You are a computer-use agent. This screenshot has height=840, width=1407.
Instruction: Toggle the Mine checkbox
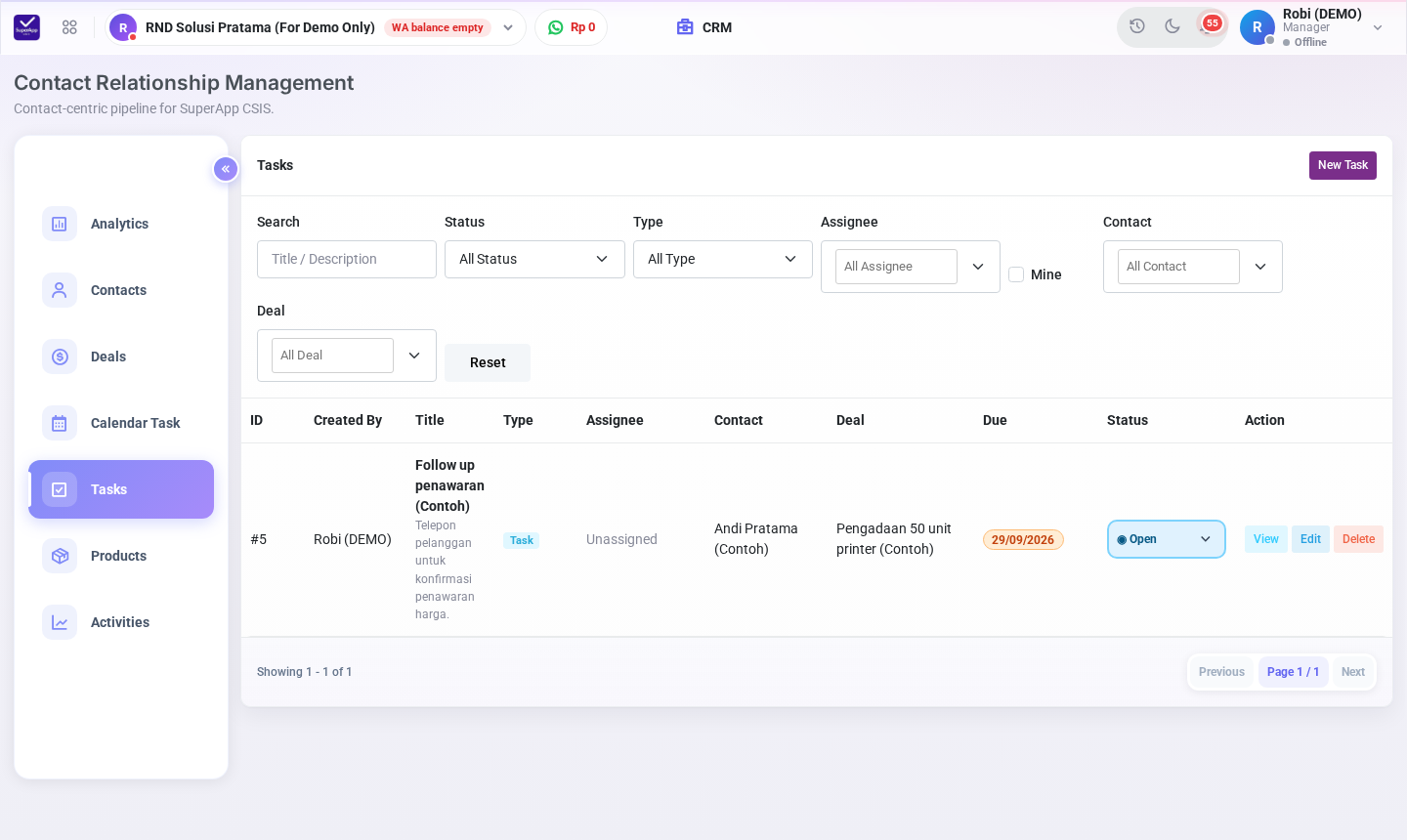[x=1016, y=274]
